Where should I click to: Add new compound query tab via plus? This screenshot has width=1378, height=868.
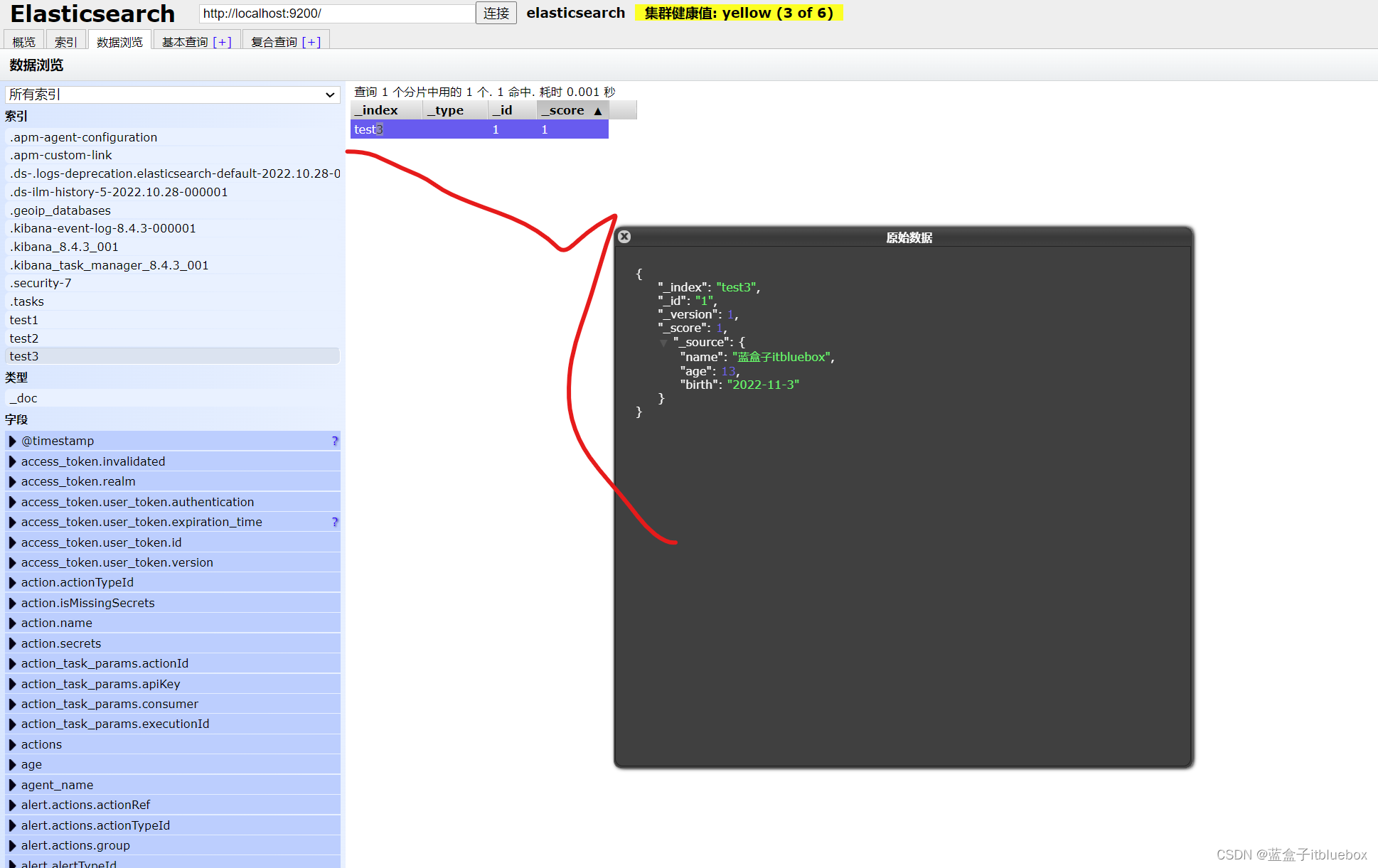[x=311, y=42]
